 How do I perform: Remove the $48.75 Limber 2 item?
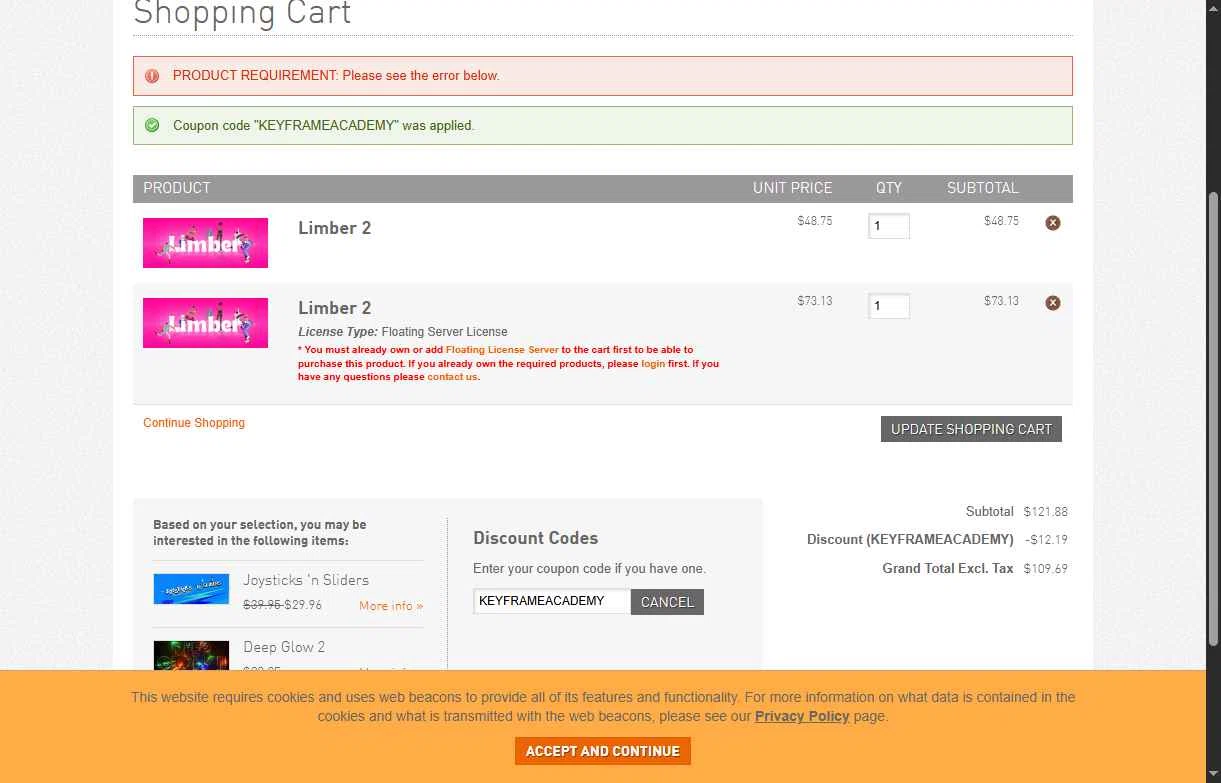(x=1052, y=223)
